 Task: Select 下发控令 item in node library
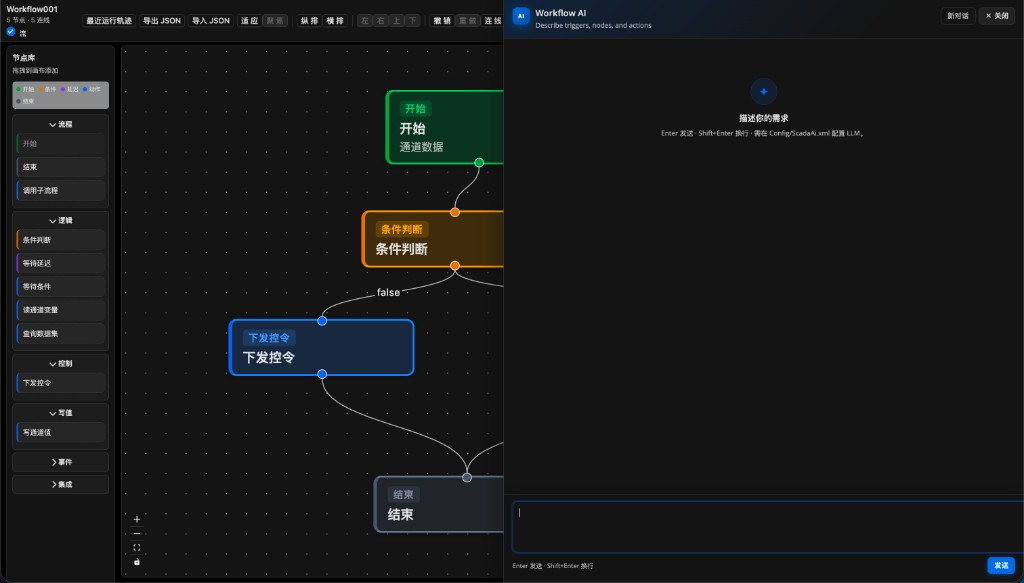click(60, 383)
